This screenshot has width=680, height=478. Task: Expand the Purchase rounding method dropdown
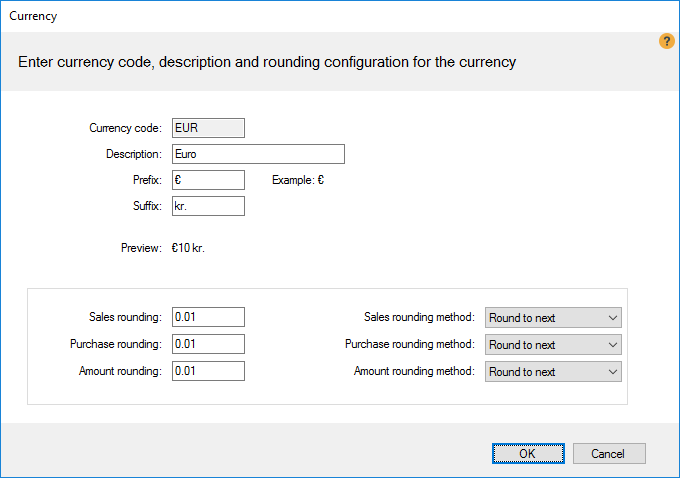553,345
